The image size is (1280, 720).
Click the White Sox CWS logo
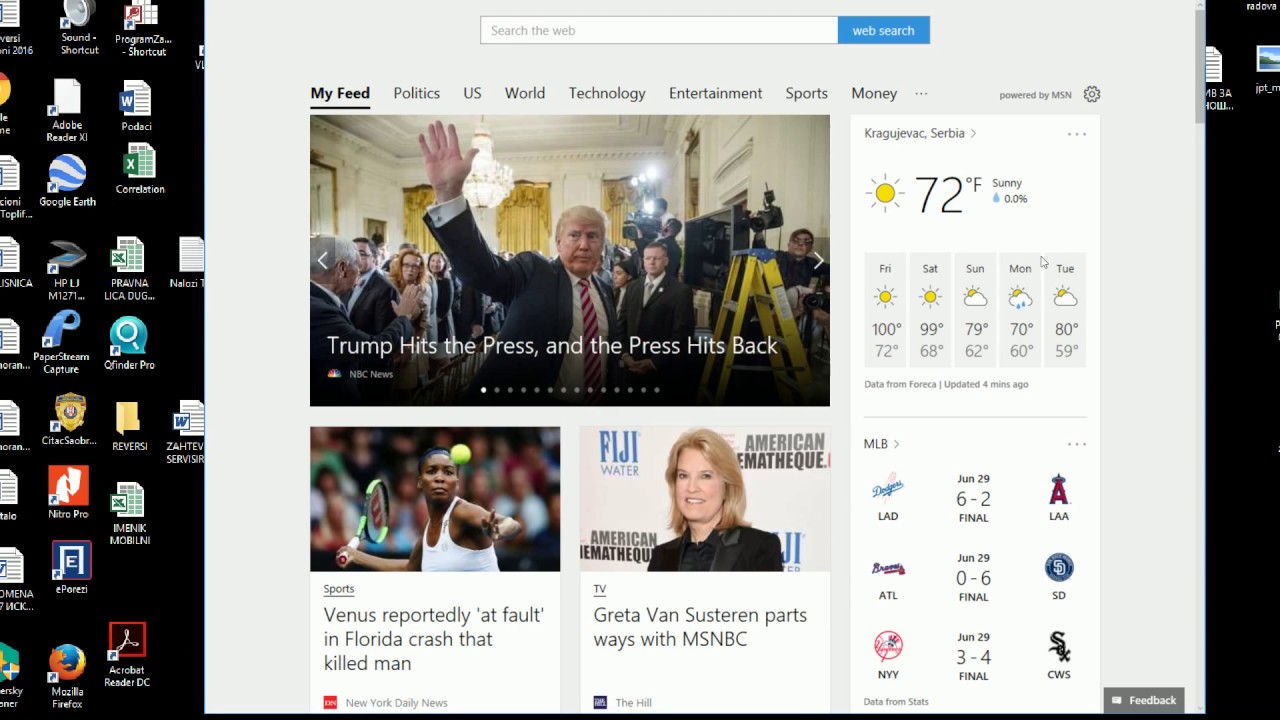click(1059, 647)
